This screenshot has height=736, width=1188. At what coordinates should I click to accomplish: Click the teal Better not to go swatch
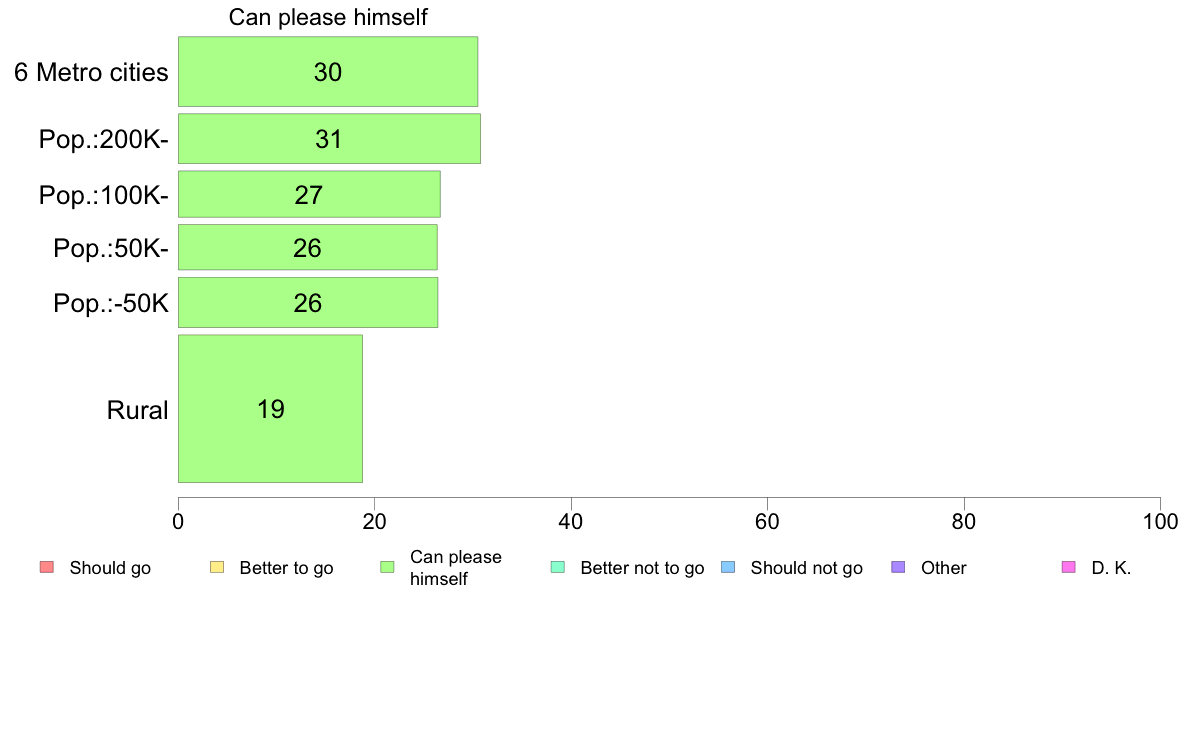pyautogui.click(x=558, y=567)
